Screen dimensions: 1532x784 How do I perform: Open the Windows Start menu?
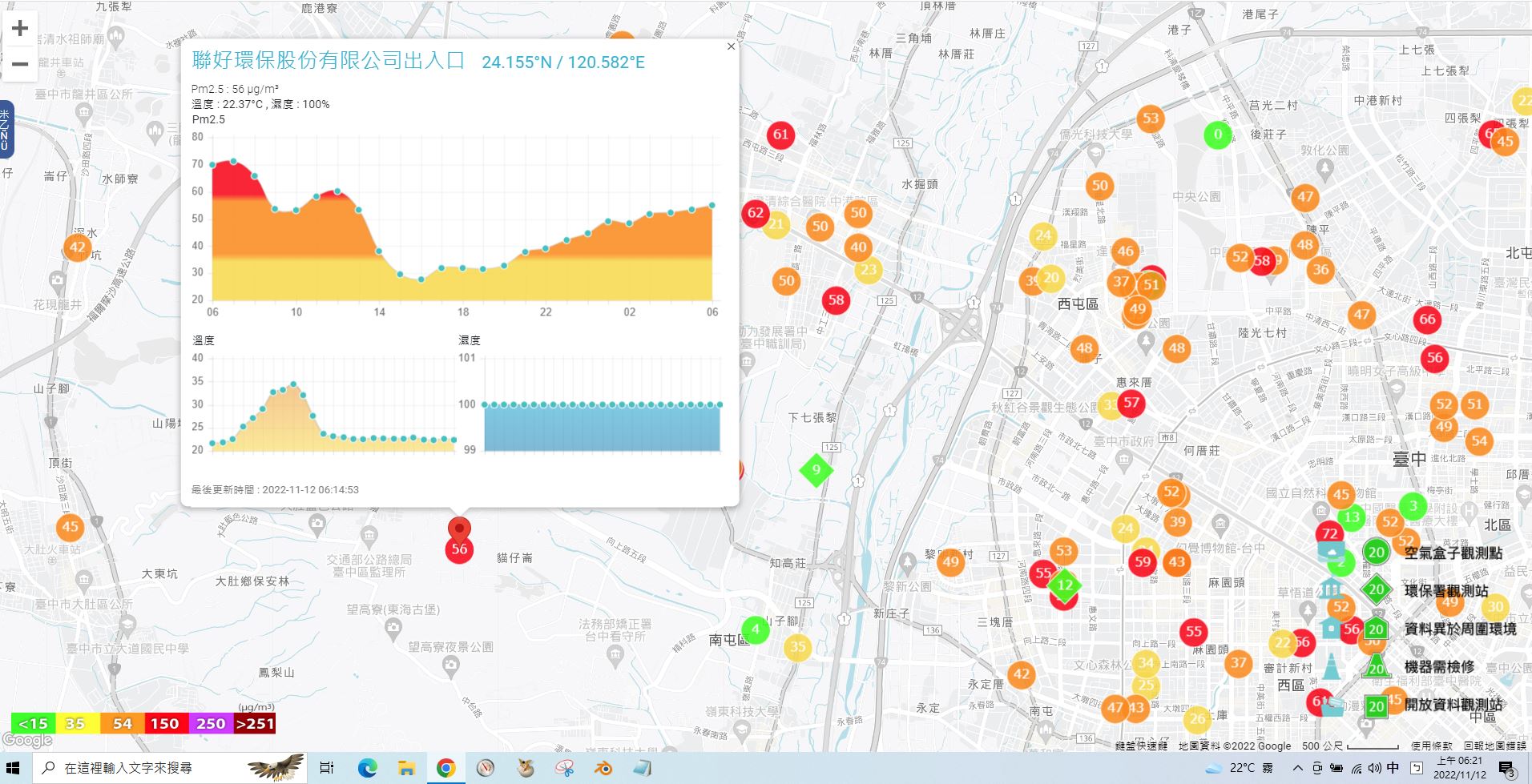(13, 768)
